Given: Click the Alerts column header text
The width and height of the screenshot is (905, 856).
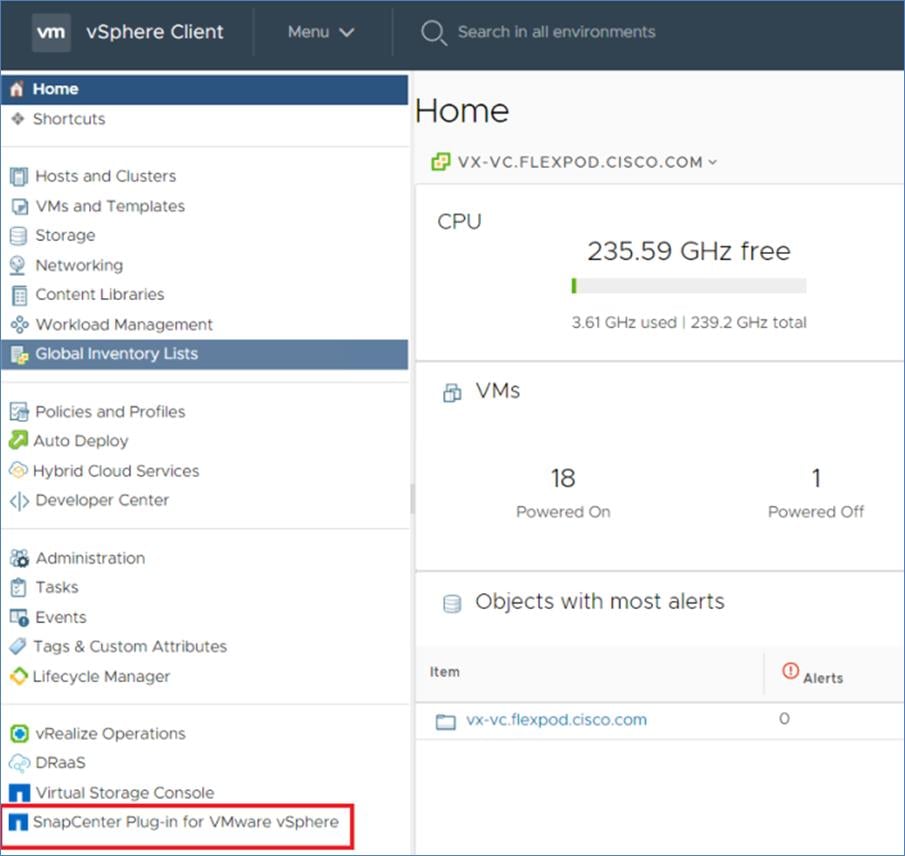Looking at the screenshot, I should click(823, 678).
